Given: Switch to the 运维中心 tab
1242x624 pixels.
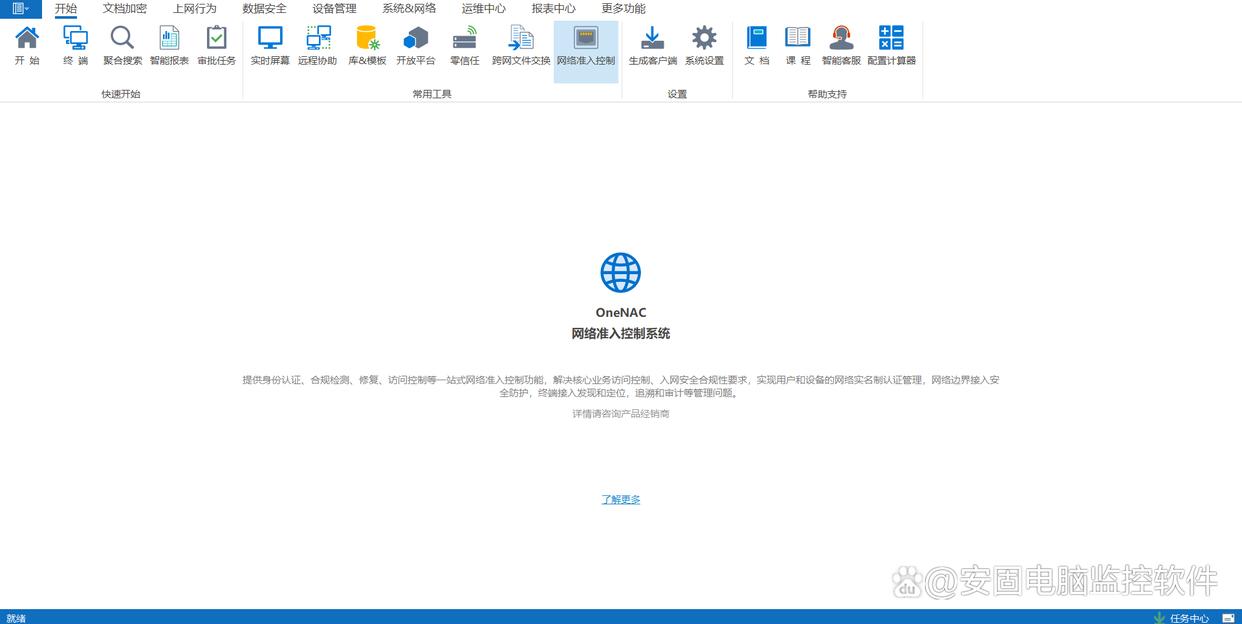Looking at the screenshot, I should [x=484, y=9].
